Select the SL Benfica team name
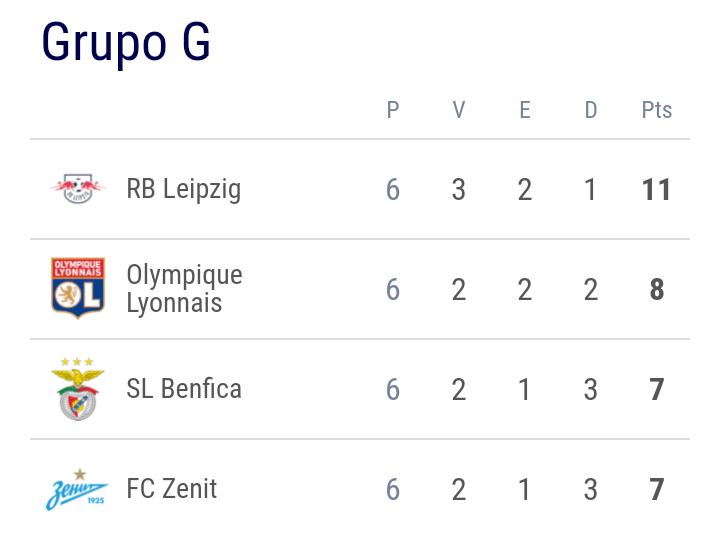 (x=184, y=389)
